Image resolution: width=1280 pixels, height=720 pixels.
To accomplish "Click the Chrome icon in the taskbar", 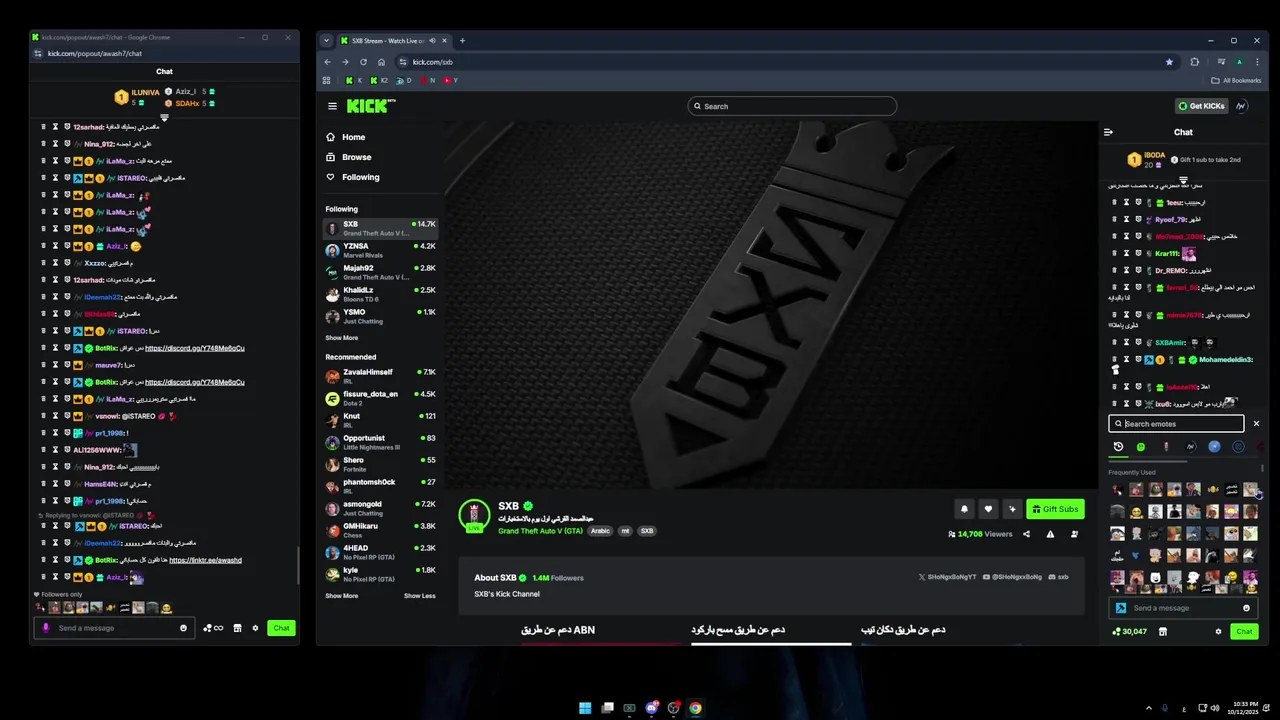I will [x=695, y=708].
